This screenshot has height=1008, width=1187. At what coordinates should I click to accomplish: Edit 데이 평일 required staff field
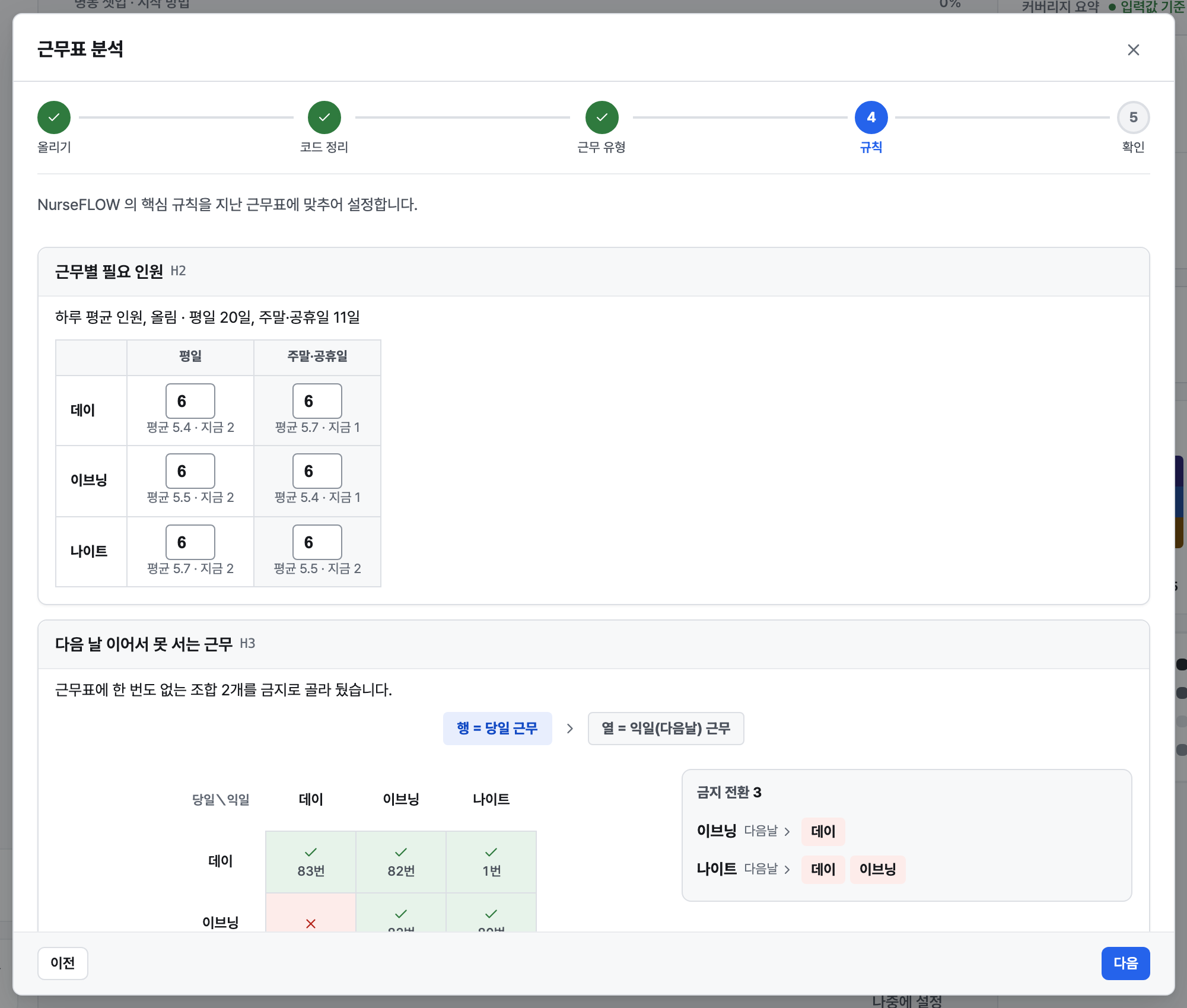[190, 401]
